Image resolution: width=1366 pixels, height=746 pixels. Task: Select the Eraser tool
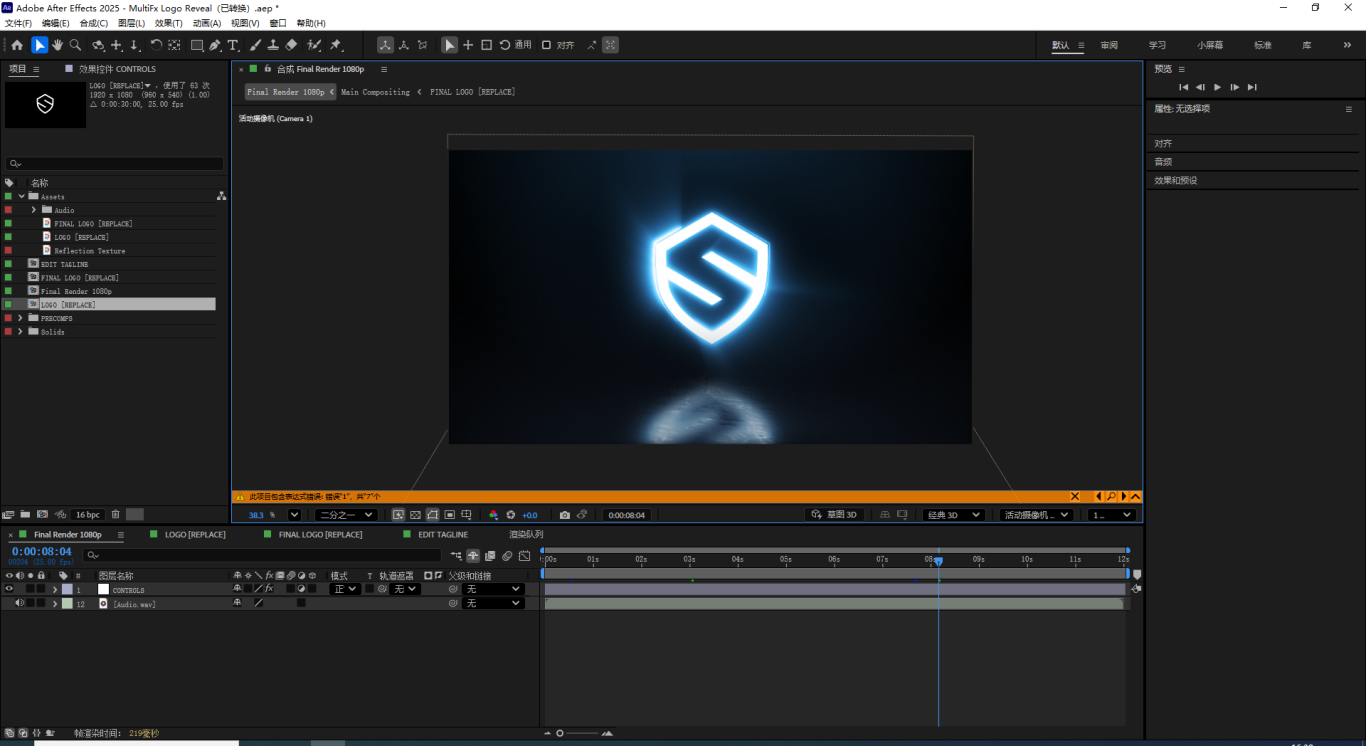point(291,45)
